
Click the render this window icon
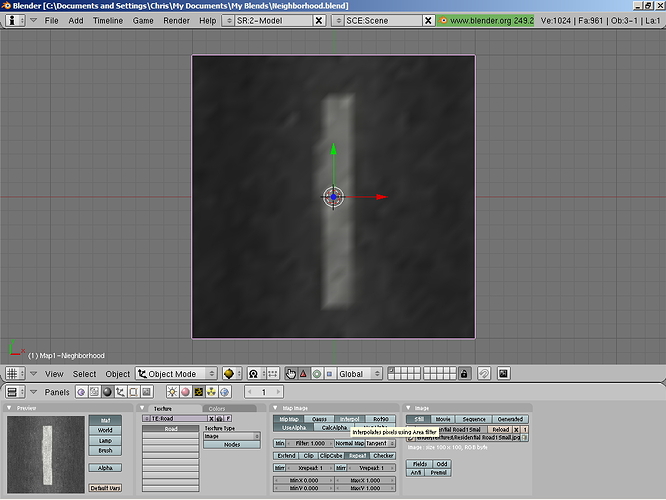(503, 373)
